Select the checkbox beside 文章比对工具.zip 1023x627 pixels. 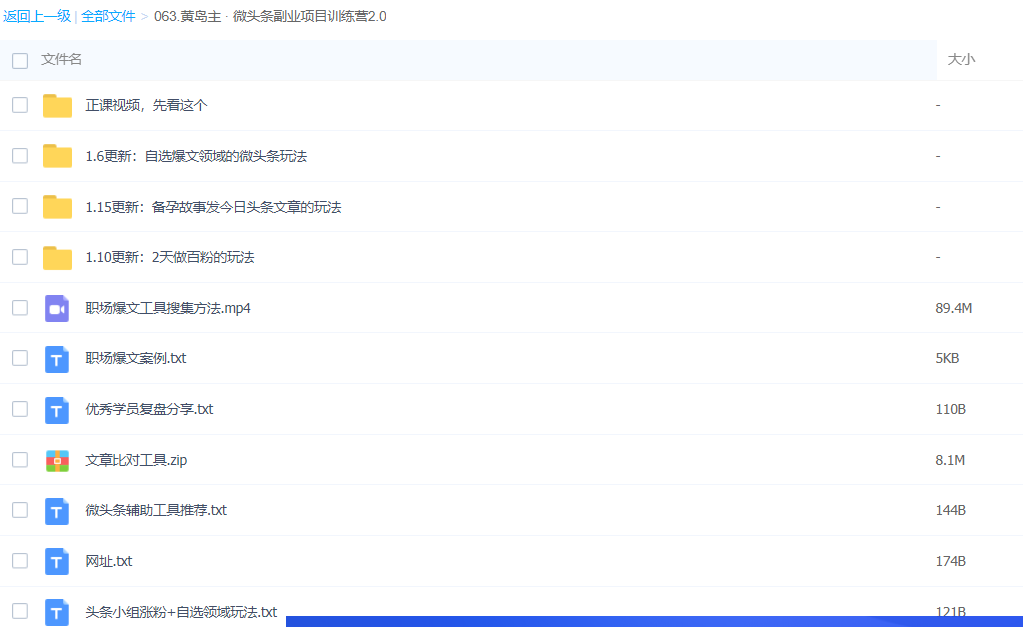tap(20, 460)
